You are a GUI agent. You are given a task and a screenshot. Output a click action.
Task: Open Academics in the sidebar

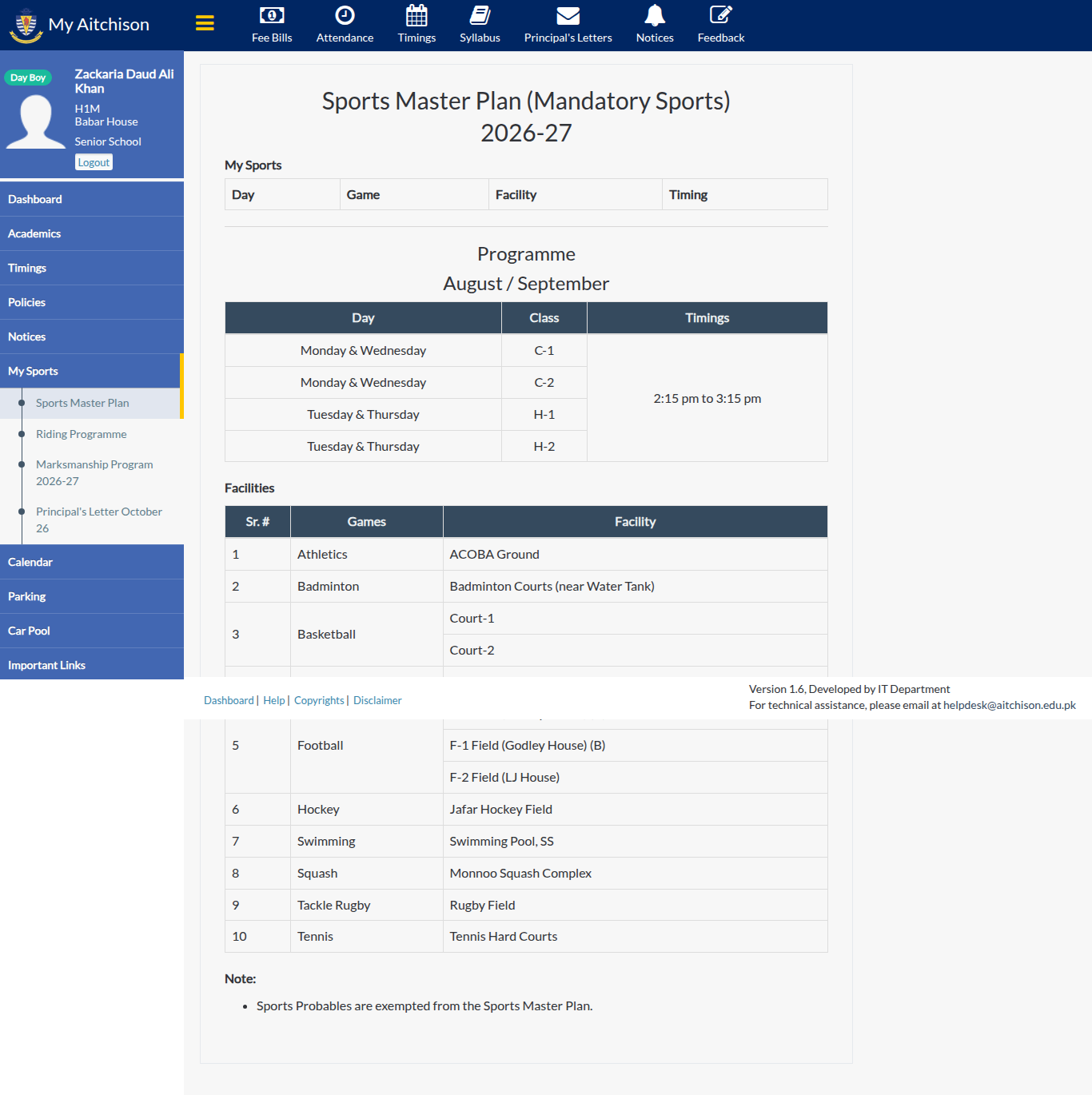coord(92,233)
